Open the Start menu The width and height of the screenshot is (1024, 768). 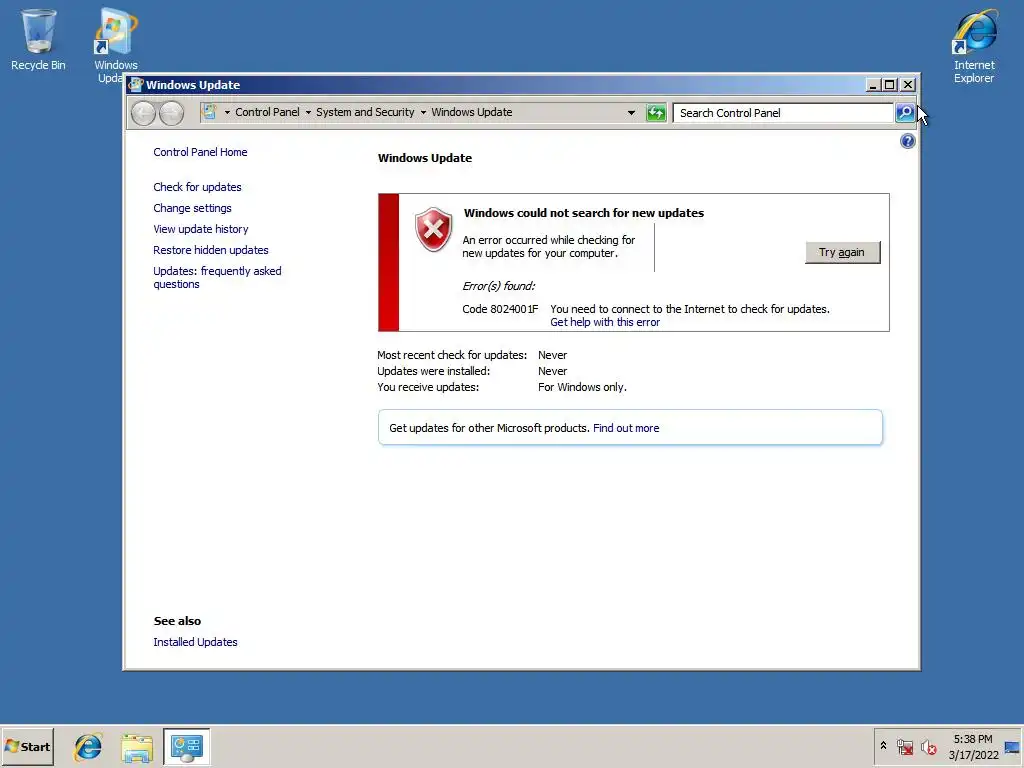coord(27,746)
